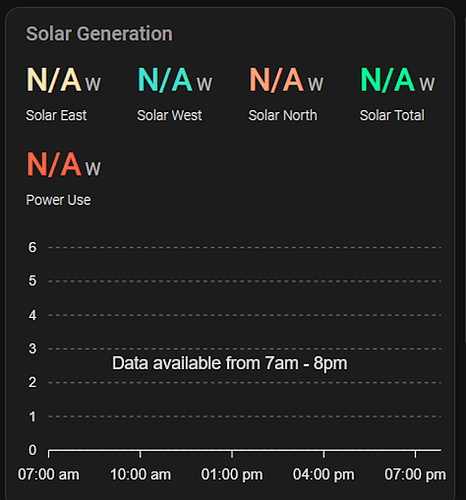Click the y-axis value 2

[32, 383]
